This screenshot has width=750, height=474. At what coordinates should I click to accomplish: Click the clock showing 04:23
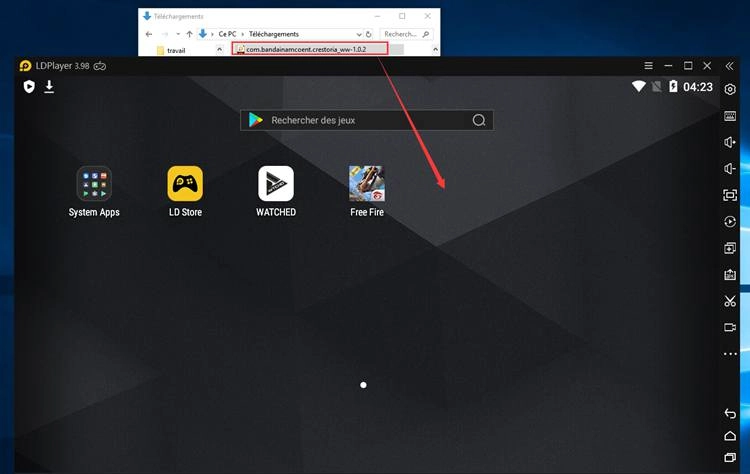coord(698,87)
